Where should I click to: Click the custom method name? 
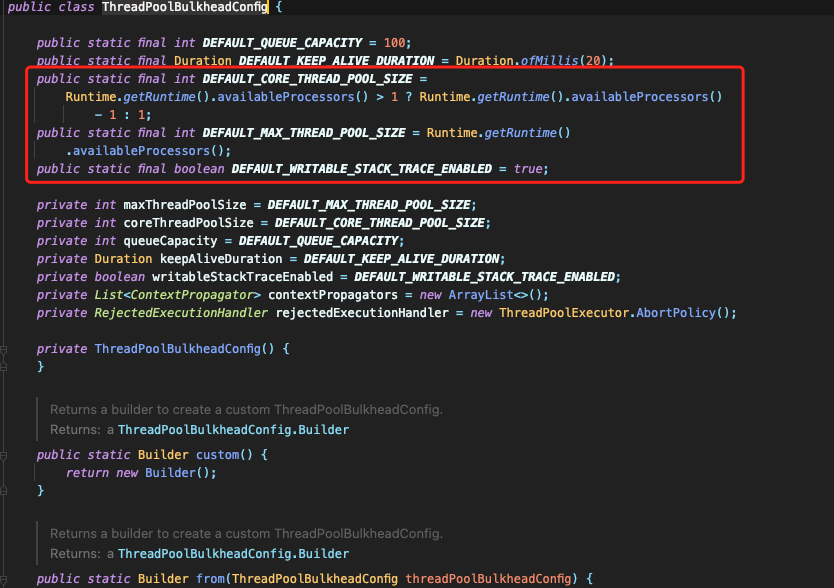tap(217, 455)
